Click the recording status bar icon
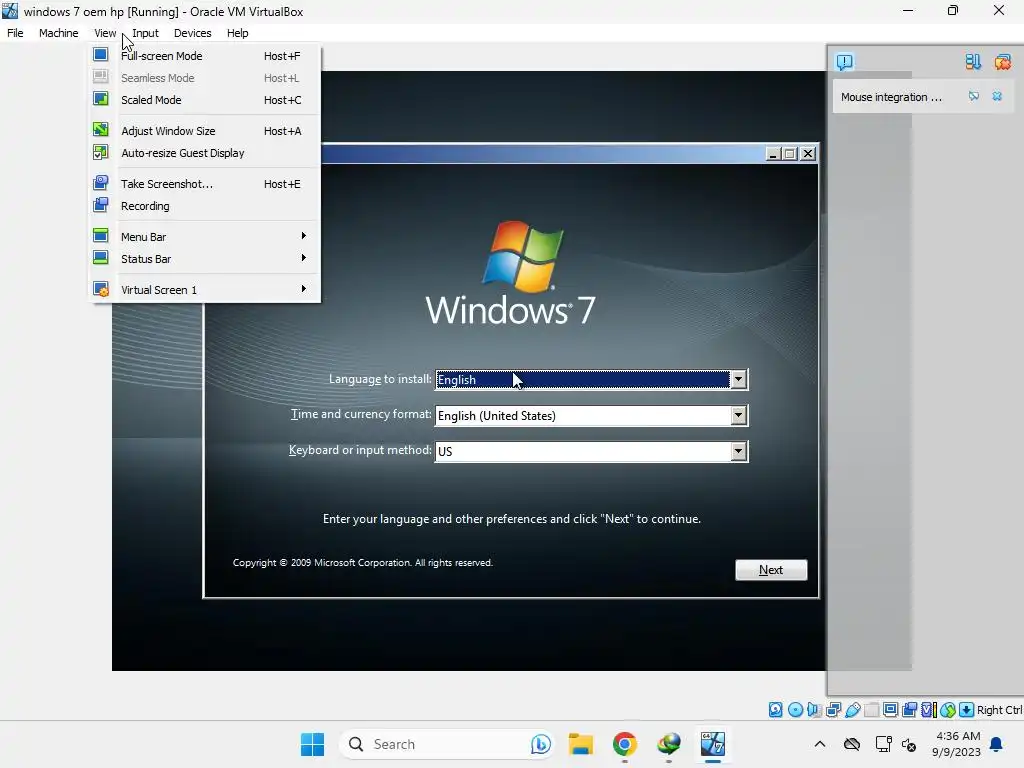1024x768 pixels. point(909,709)
